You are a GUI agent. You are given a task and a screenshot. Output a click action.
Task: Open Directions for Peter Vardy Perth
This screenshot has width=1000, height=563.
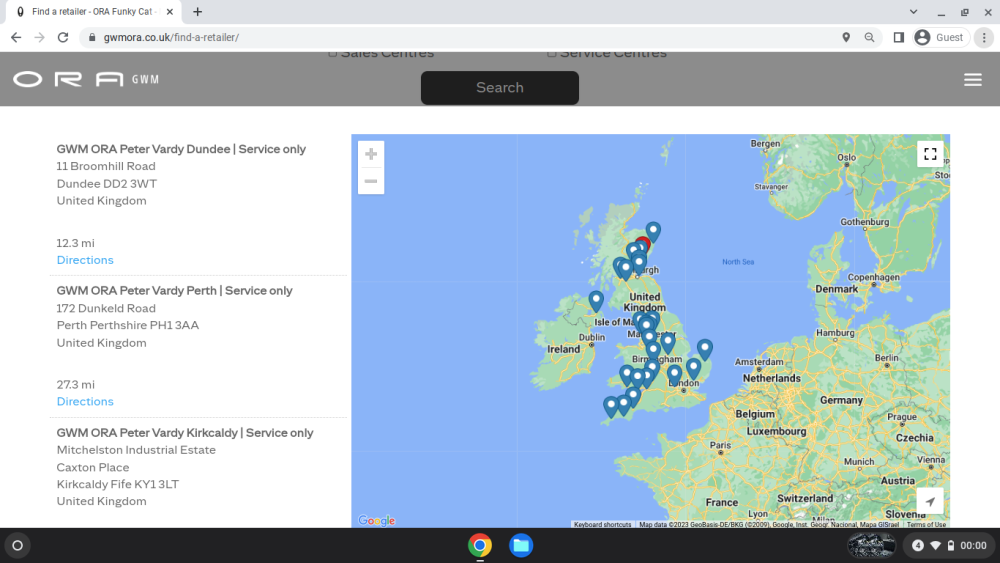pos(85,401)
